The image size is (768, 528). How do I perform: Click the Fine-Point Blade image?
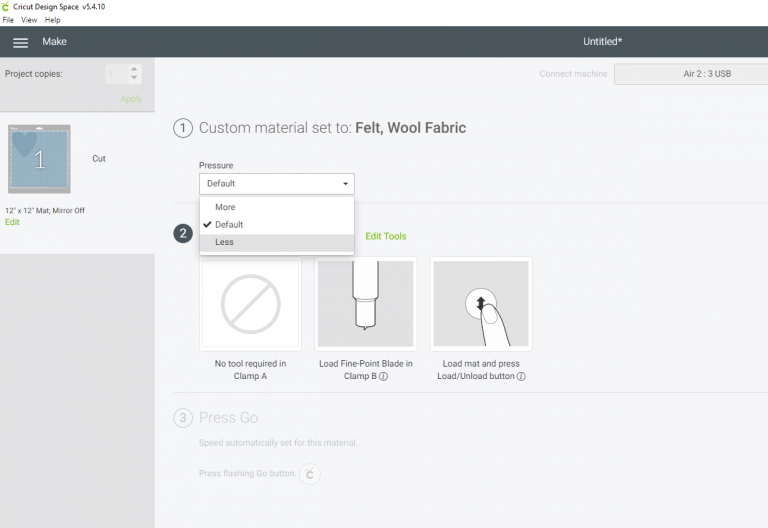[365, 304]
